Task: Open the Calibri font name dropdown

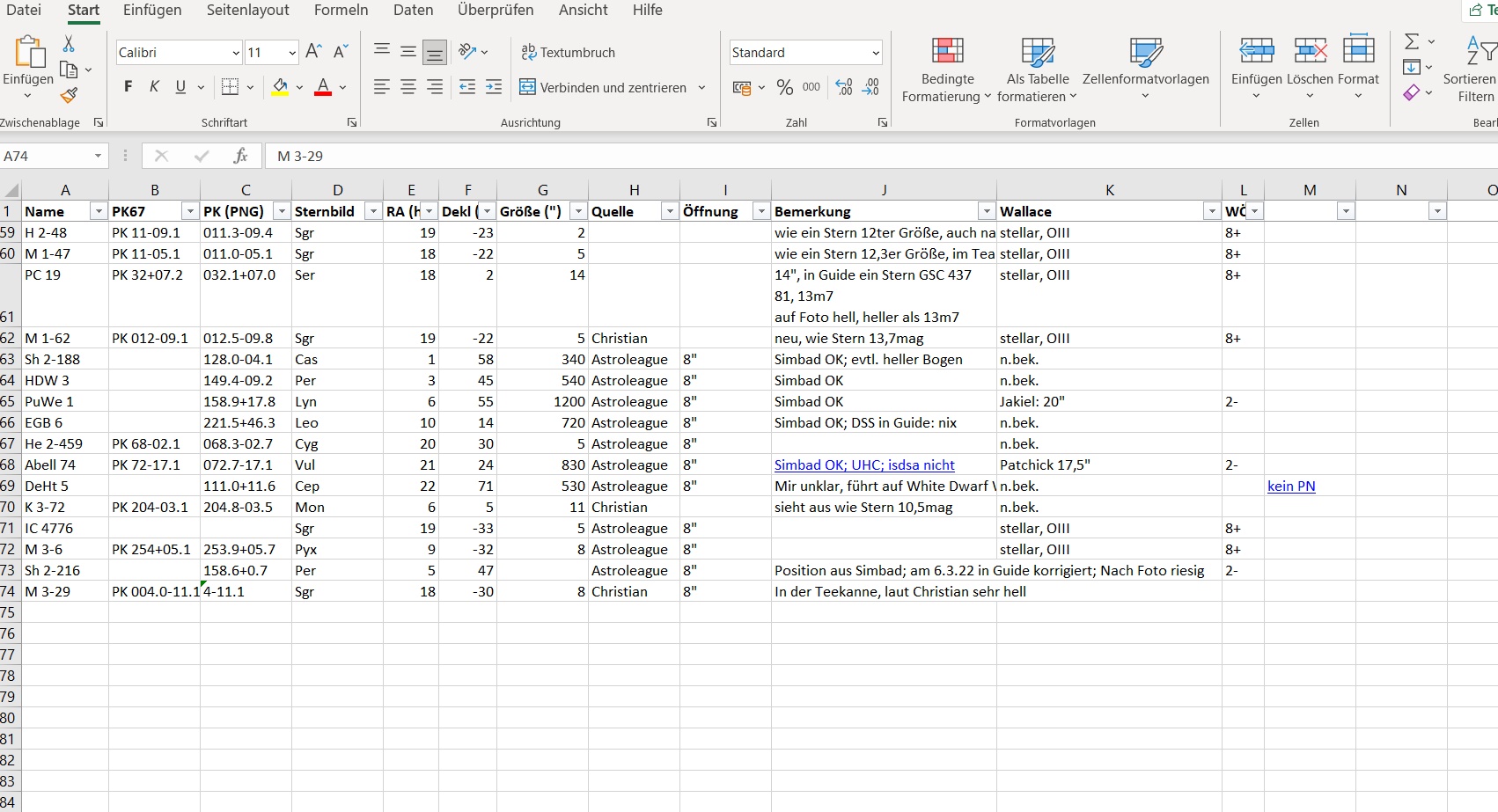Action: 236,53
